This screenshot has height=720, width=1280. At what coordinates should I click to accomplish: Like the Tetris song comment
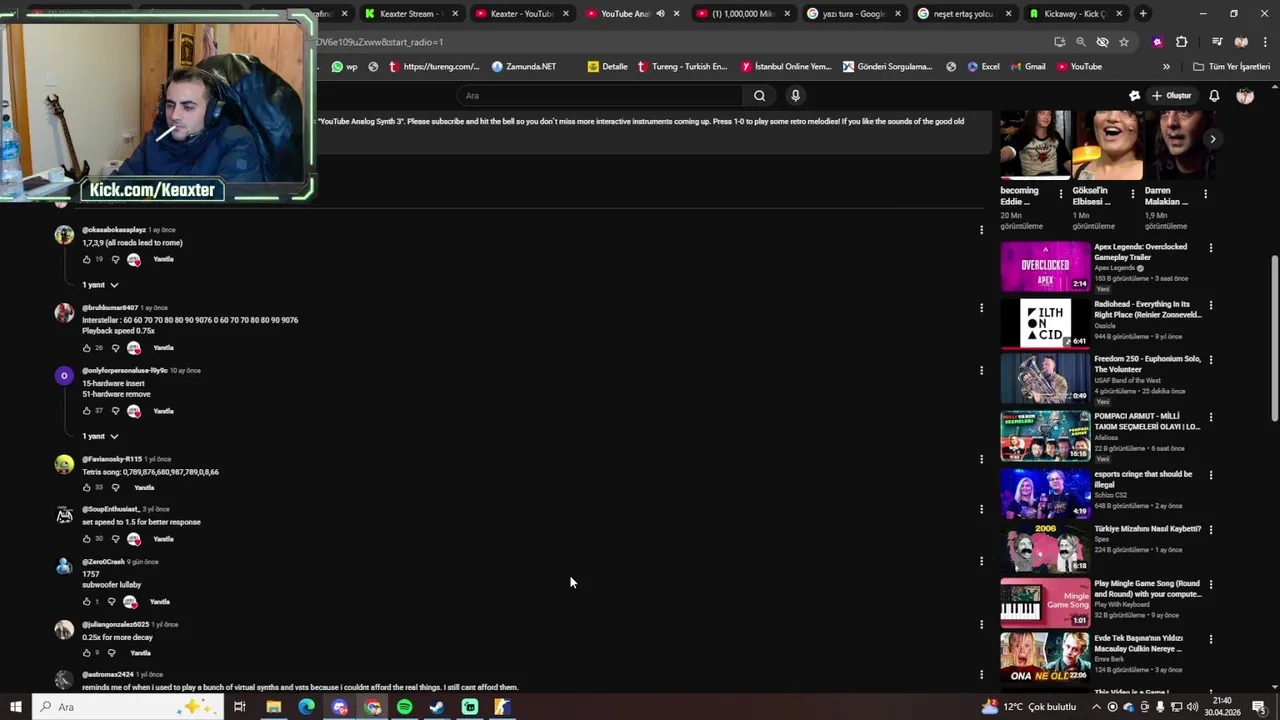tap(87, 488)
